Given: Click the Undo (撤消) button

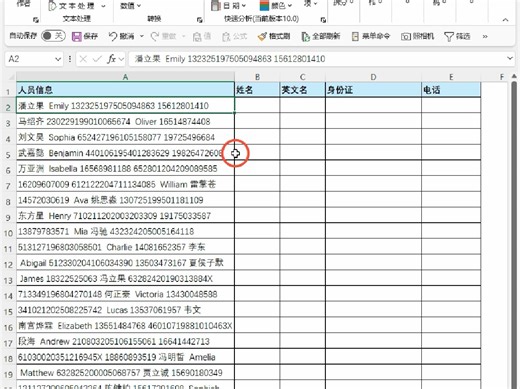Looking at the screenshot, I should [x=121, y=36].
